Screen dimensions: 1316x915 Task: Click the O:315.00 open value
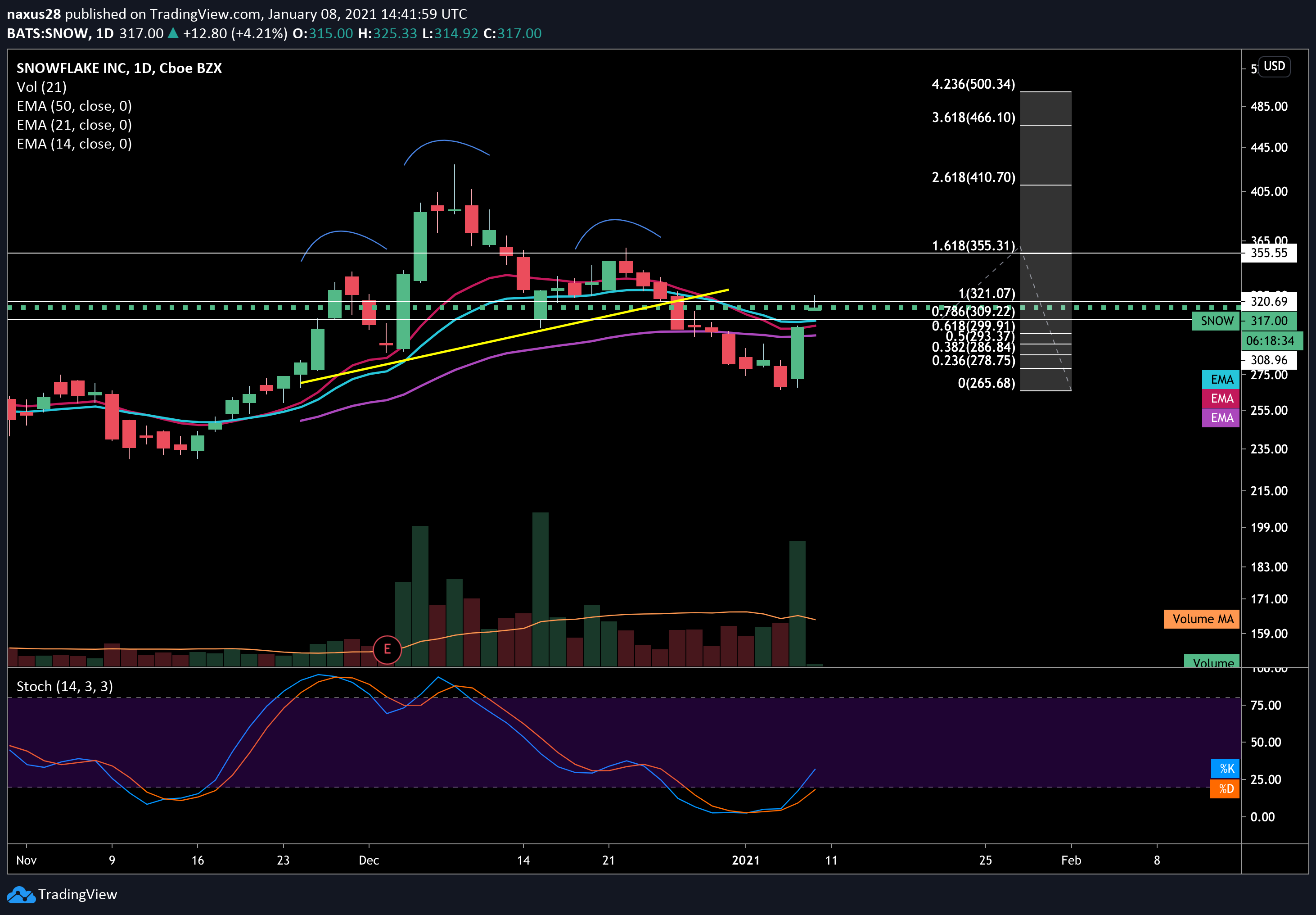click(x=323, y=33)
